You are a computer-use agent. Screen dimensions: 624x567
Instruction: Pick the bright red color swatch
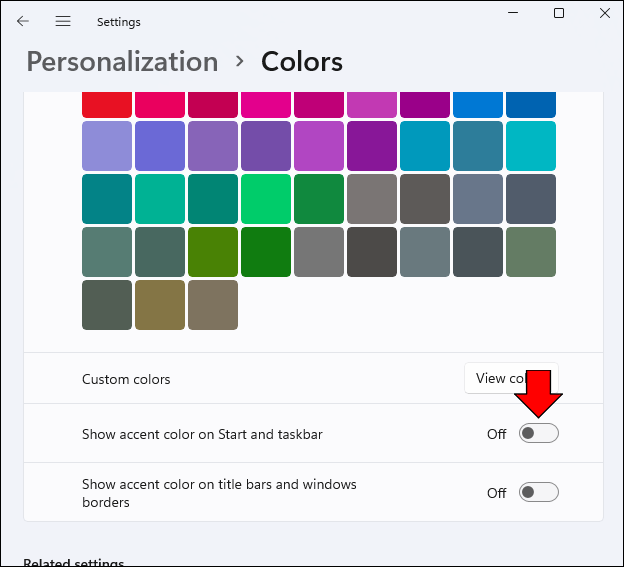(x=107, y=104)
